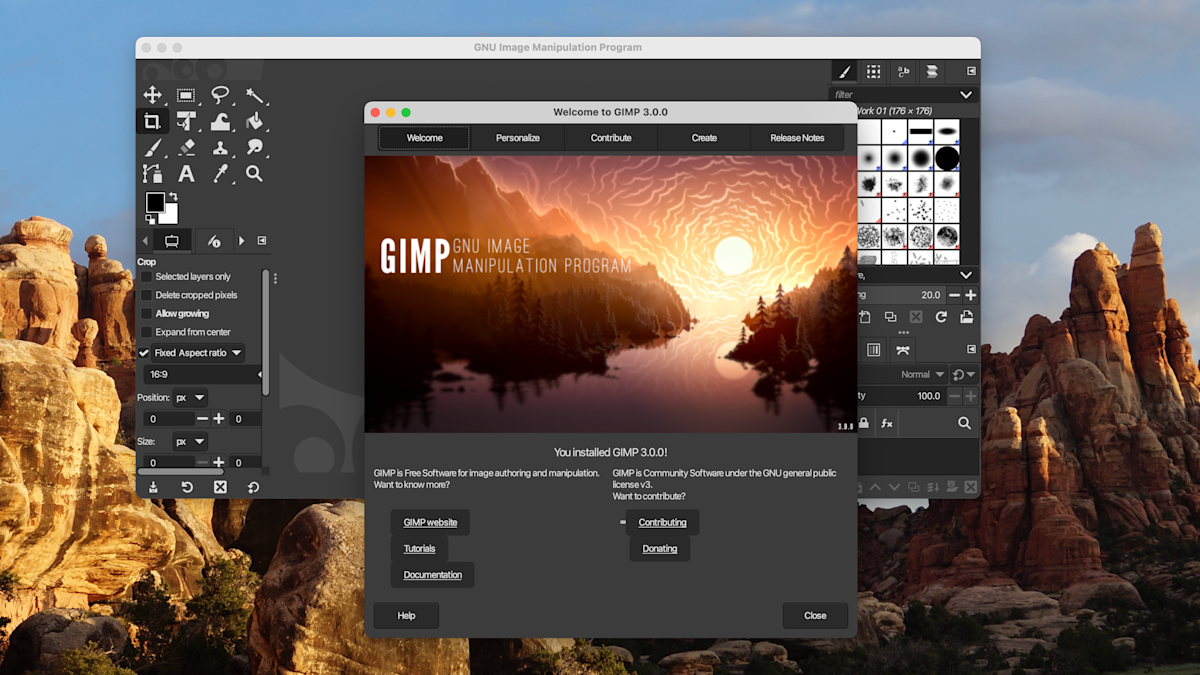
Task: Select the Move tool in toolbox
Action: click(152, 95)
